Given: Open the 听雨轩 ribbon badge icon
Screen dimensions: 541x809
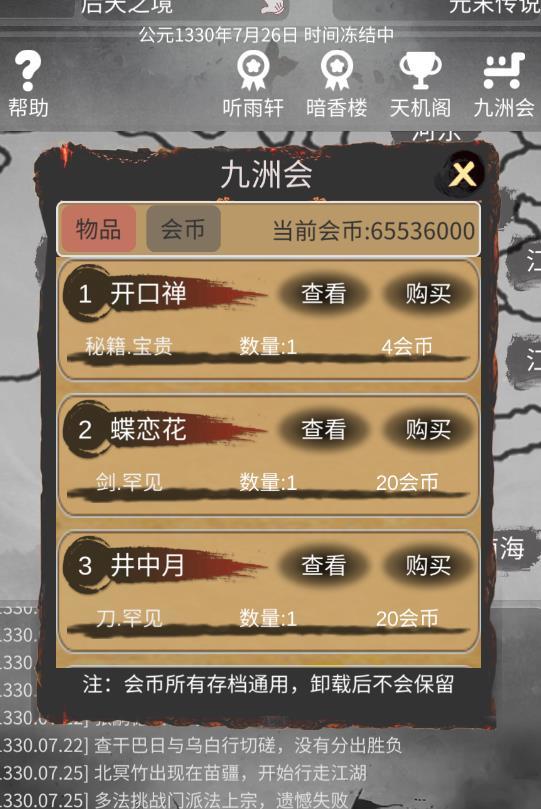Looking at the screenshot, I should [253, 71].
